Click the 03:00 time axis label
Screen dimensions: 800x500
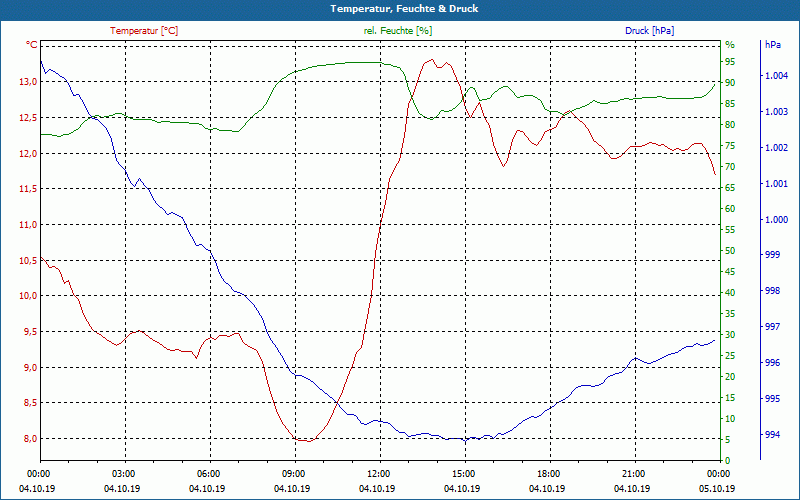pyautogui.click(x=122, y=473)
